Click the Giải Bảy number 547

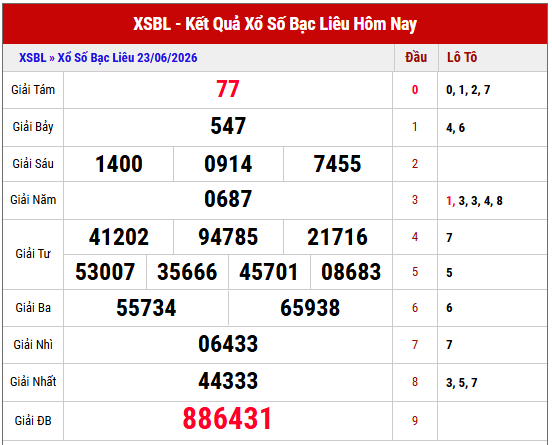pos(228,126)
